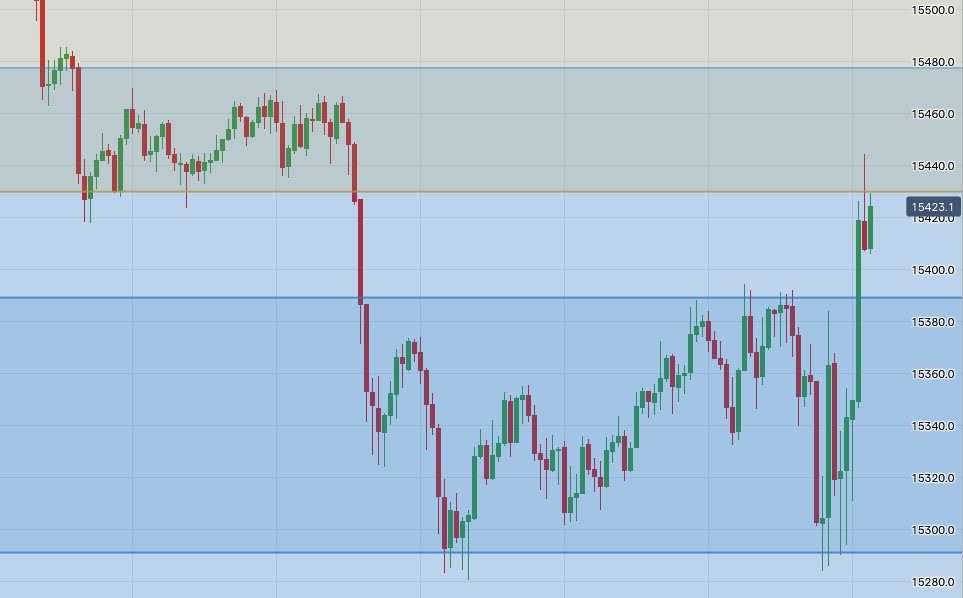Click the current price tag 15423.1
The width and height of the screenshot is (963, 598).
(x=933, y=207)
